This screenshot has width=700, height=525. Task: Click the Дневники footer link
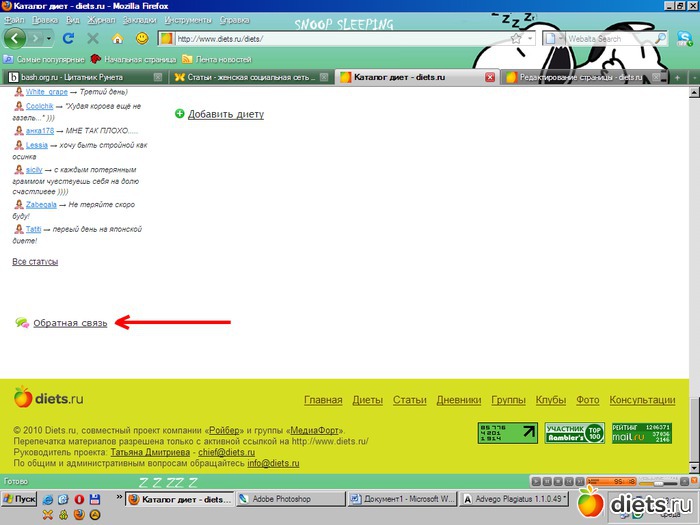[459, 400]
